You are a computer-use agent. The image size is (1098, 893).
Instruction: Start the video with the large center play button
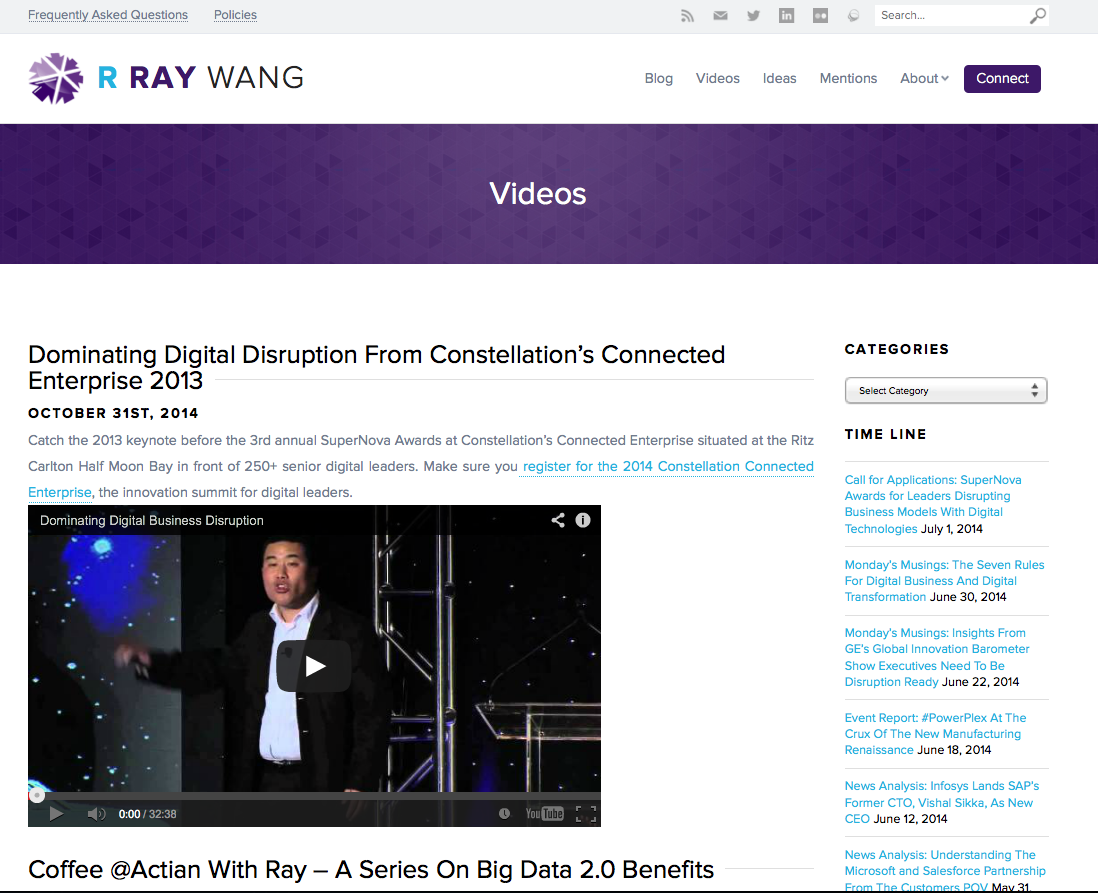(314, 666)
